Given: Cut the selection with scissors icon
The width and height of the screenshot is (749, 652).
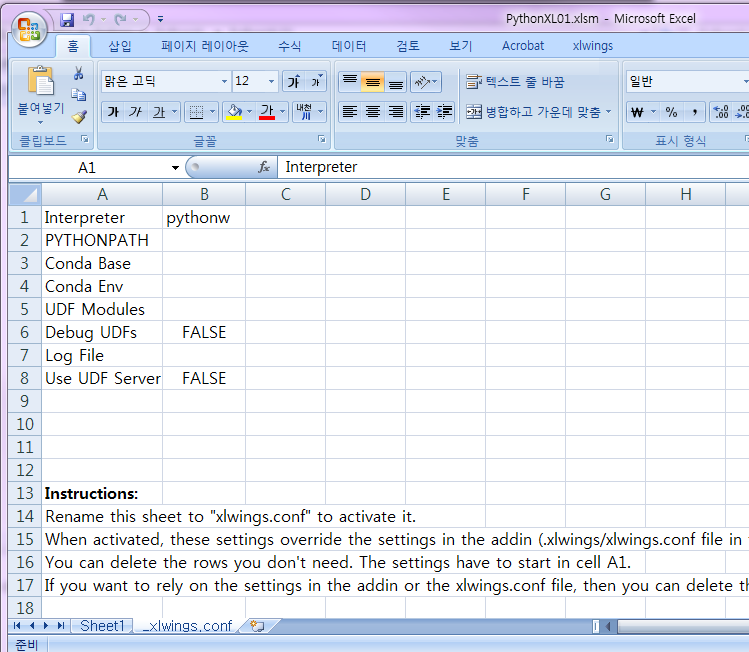Looking at the screenshot, I should 78,73.
